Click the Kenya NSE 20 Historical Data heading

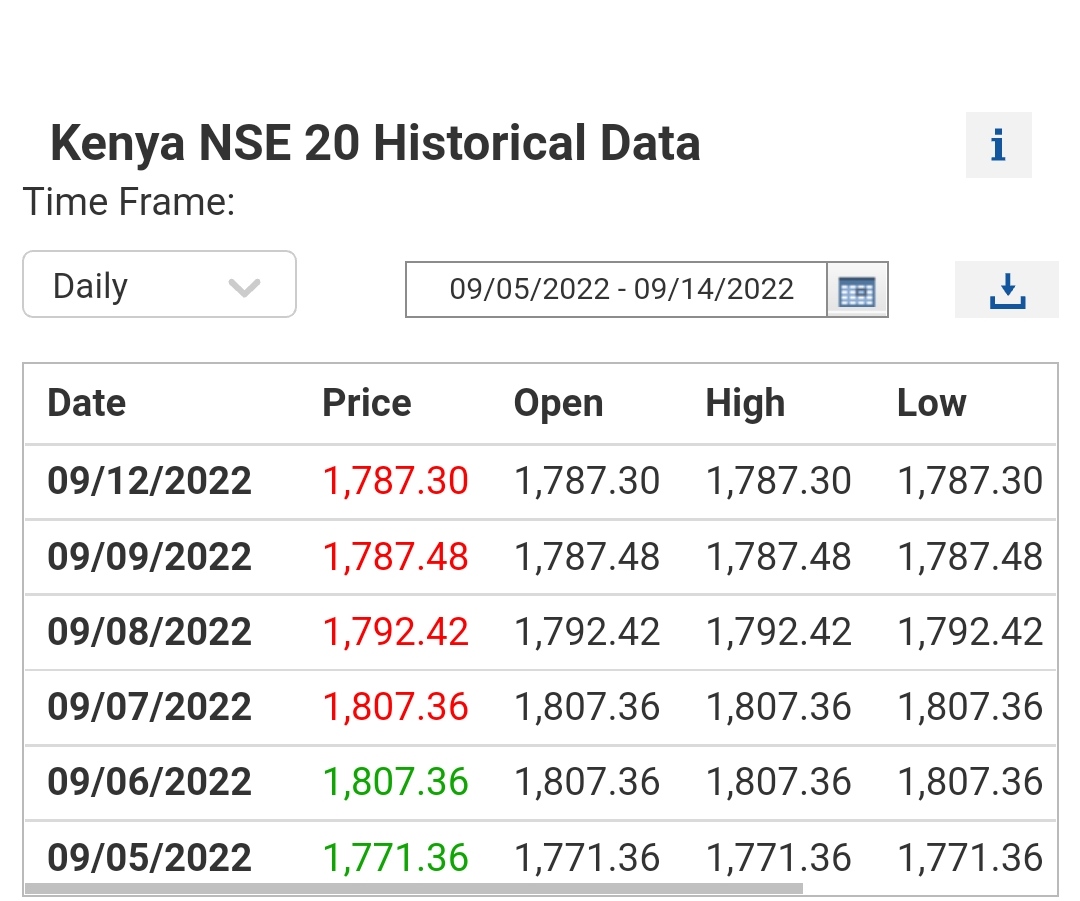tap(375, 143)
